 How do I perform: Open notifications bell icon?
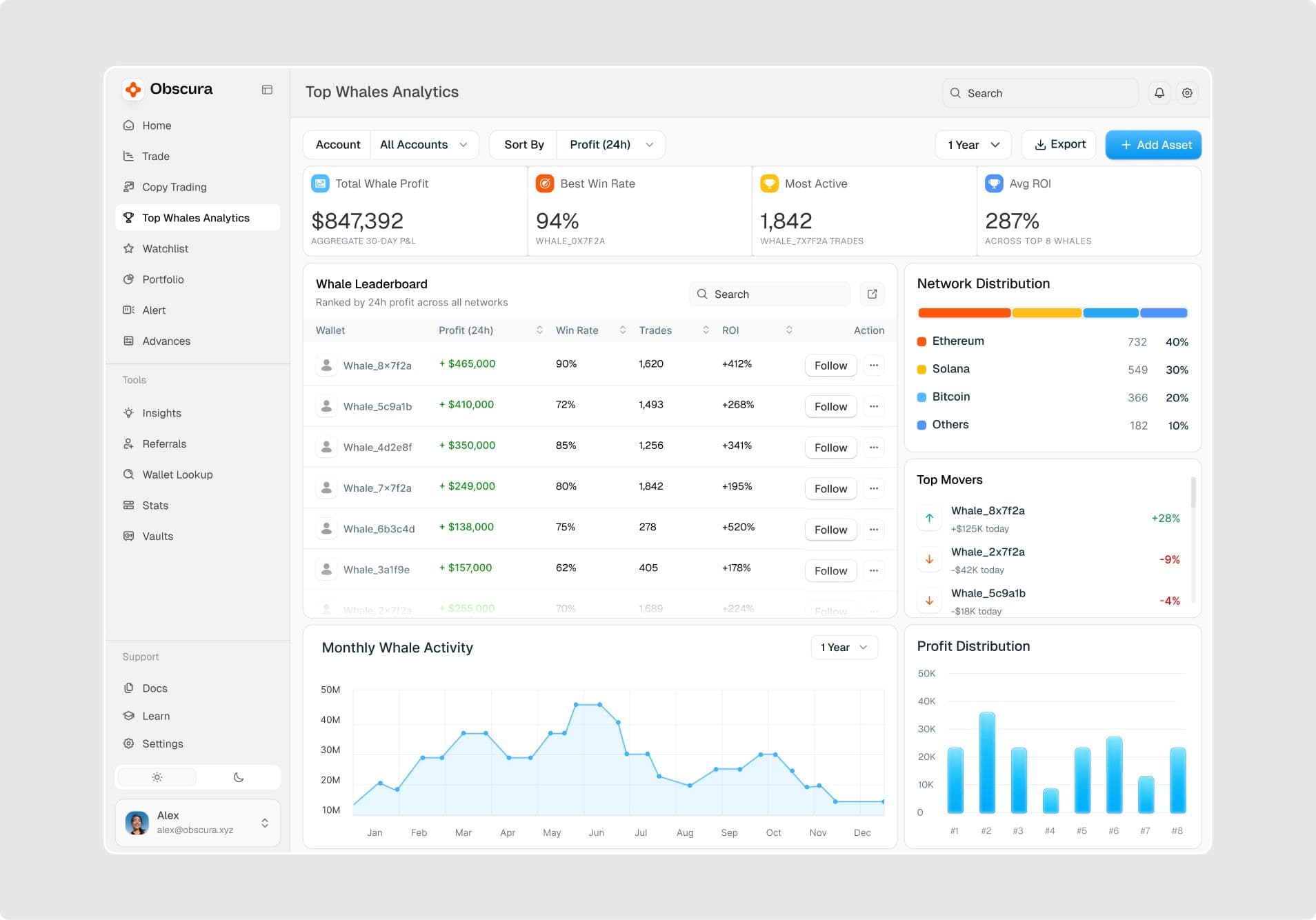(1159, 92)
